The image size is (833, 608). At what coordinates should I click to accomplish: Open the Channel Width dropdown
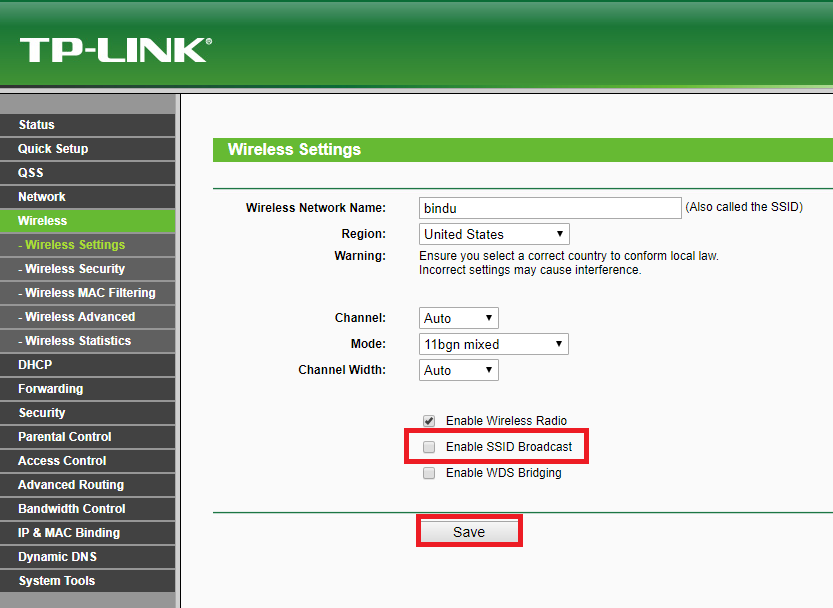pos(458,370)
